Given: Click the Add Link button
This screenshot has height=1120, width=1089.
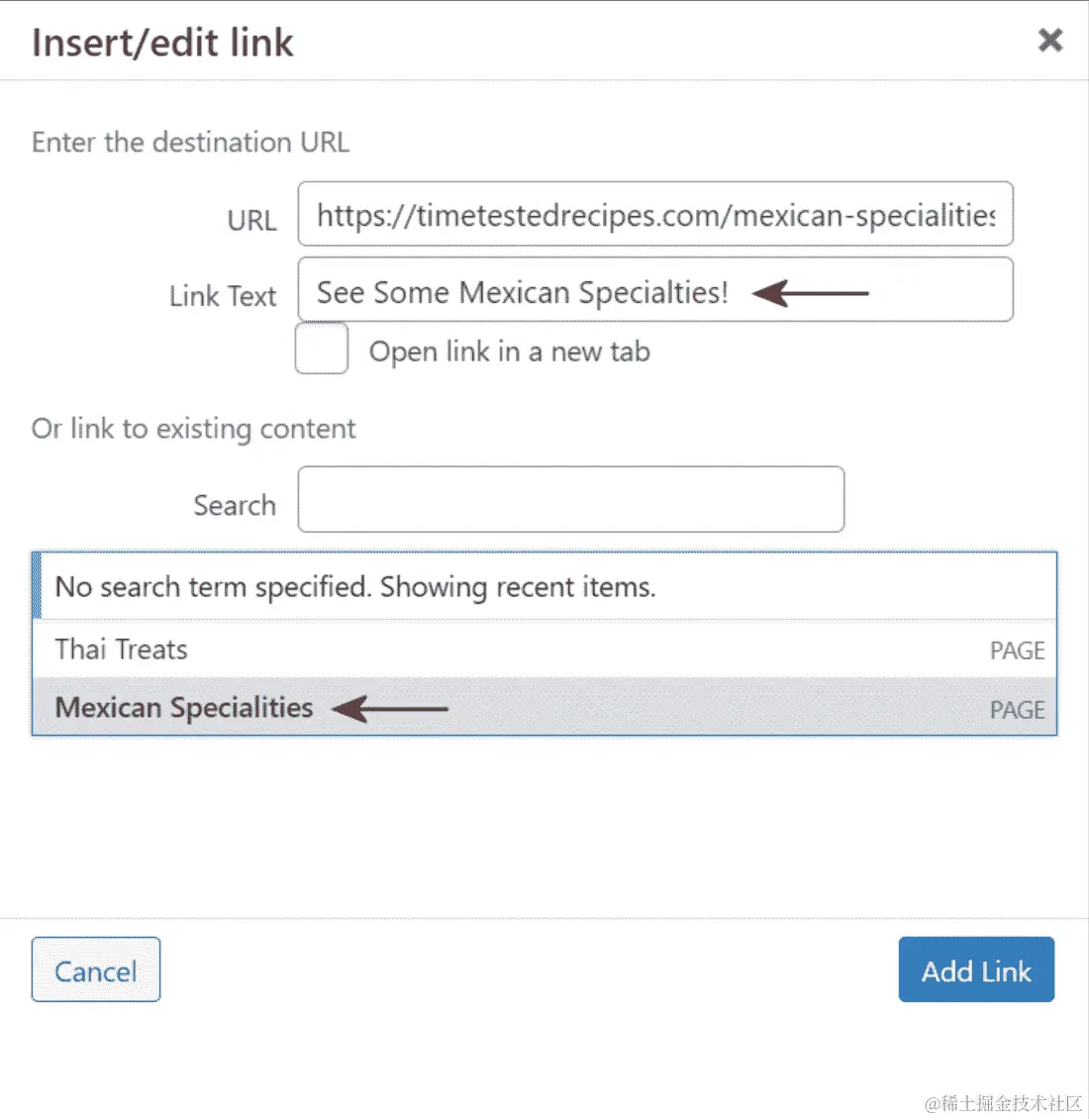Looking at the screenshot, I should point(975,970).
